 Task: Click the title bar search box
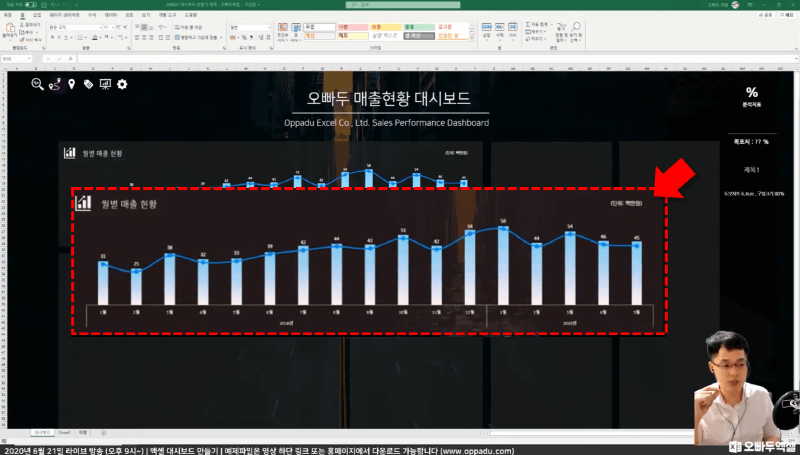click(x=403, y=5)
